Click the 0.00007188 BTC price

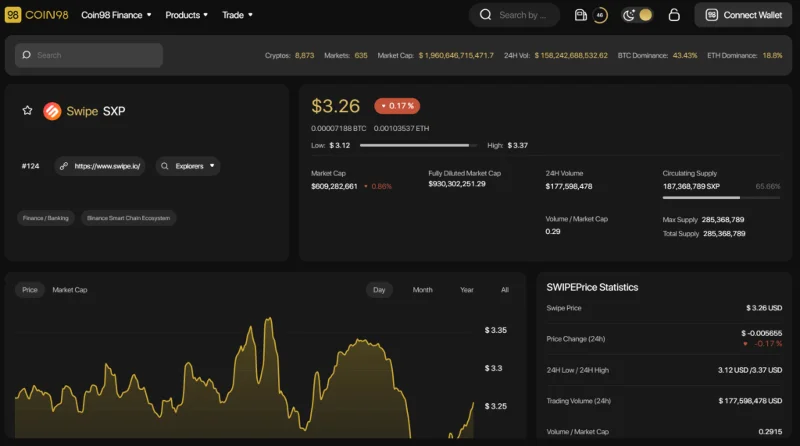[x=338, y=128]
